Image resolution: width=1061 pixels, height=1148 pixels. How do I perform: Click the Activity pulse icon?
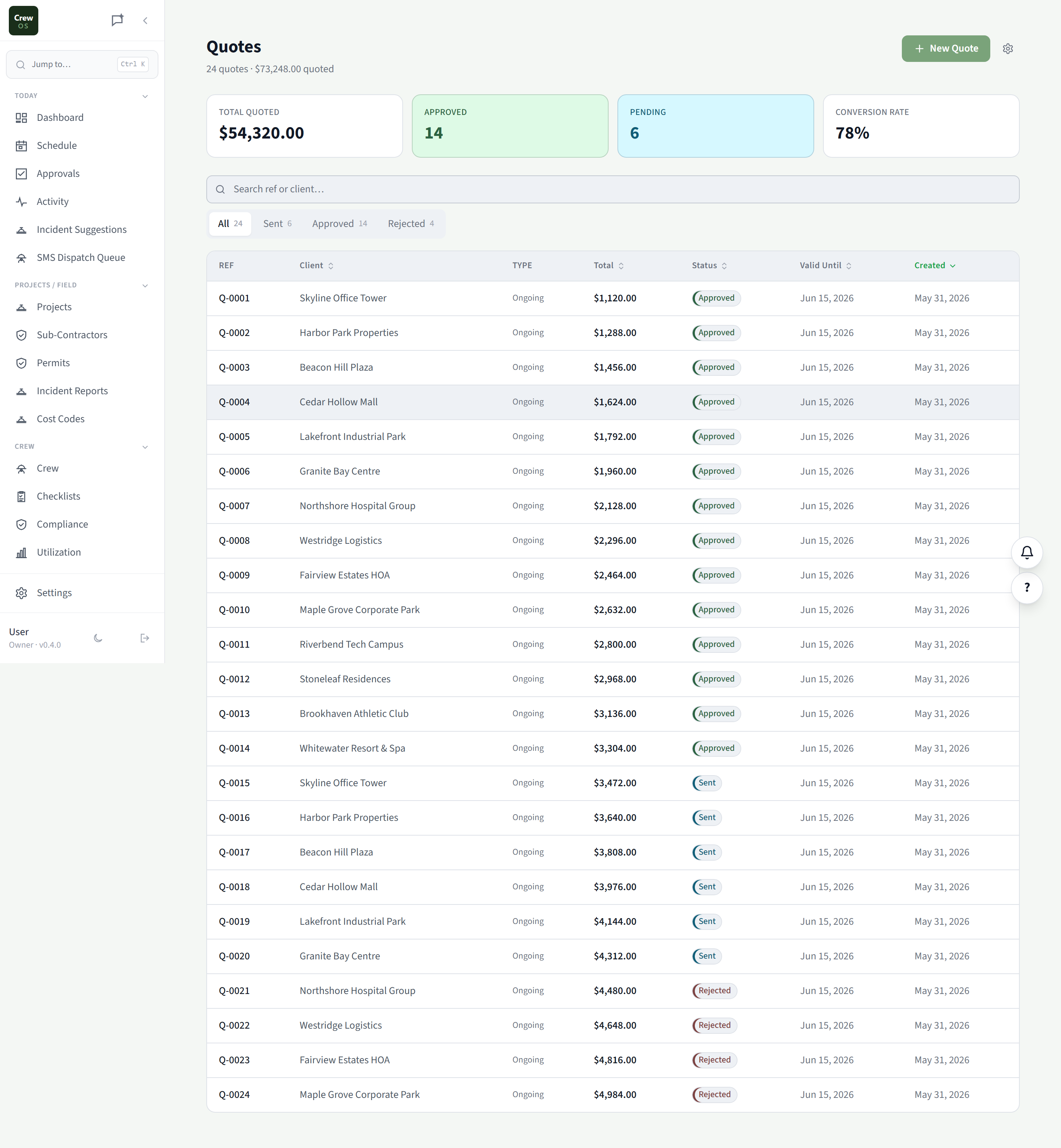21,202
